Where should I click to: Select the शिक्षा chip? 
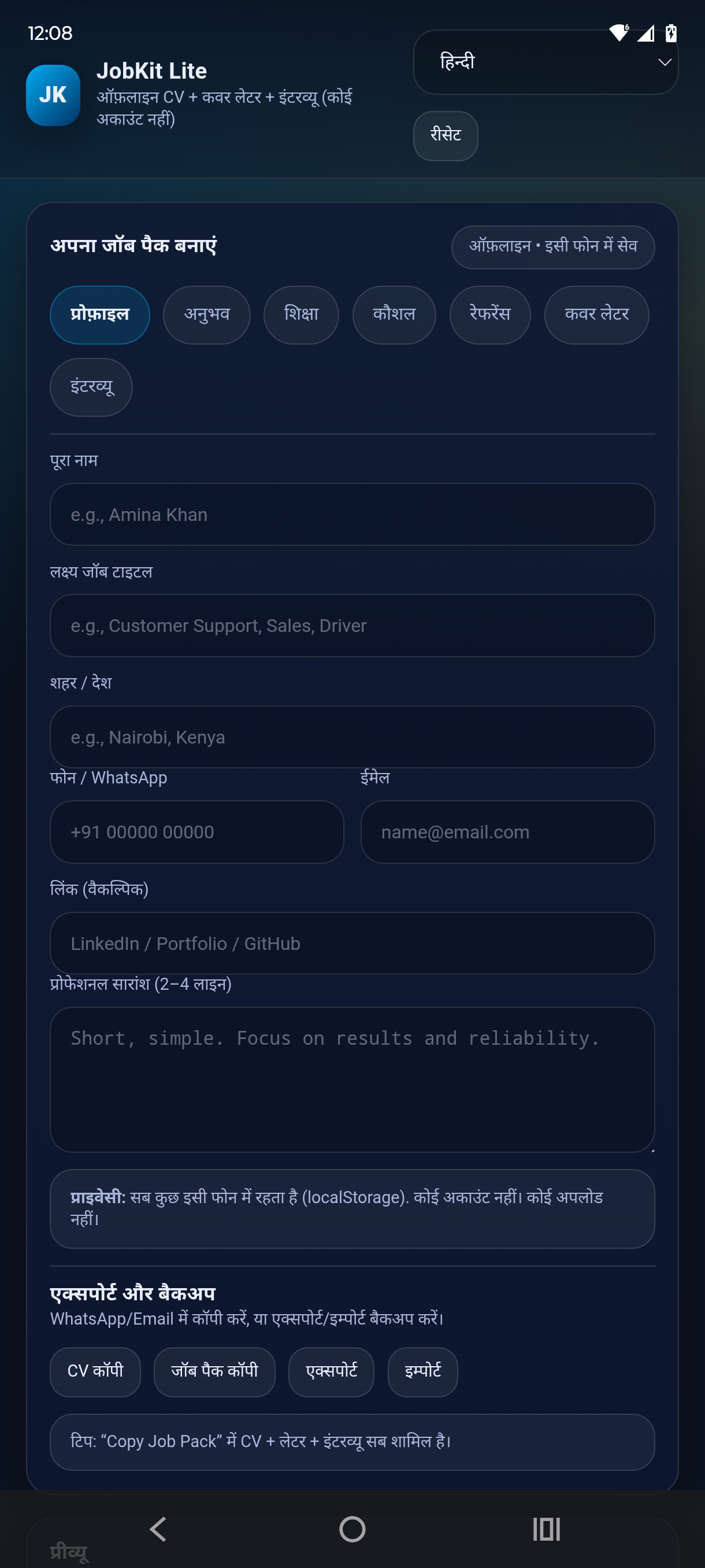click(300, 315)
